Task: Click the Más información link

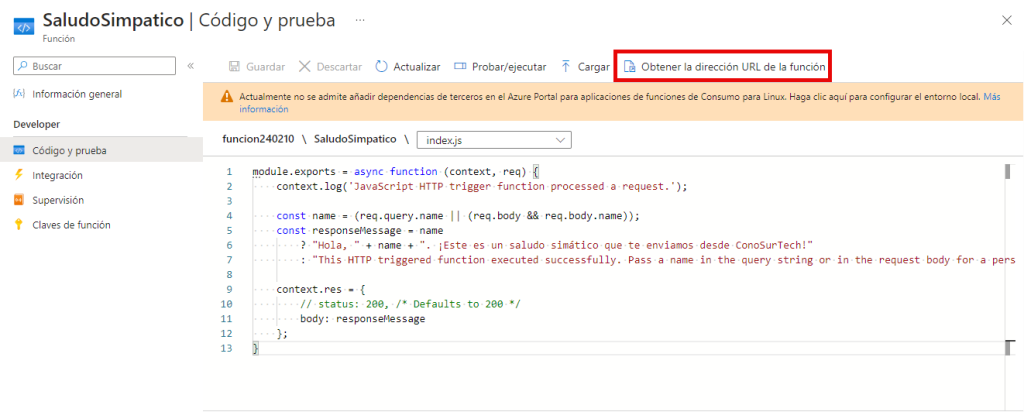Action: point(990,97)
